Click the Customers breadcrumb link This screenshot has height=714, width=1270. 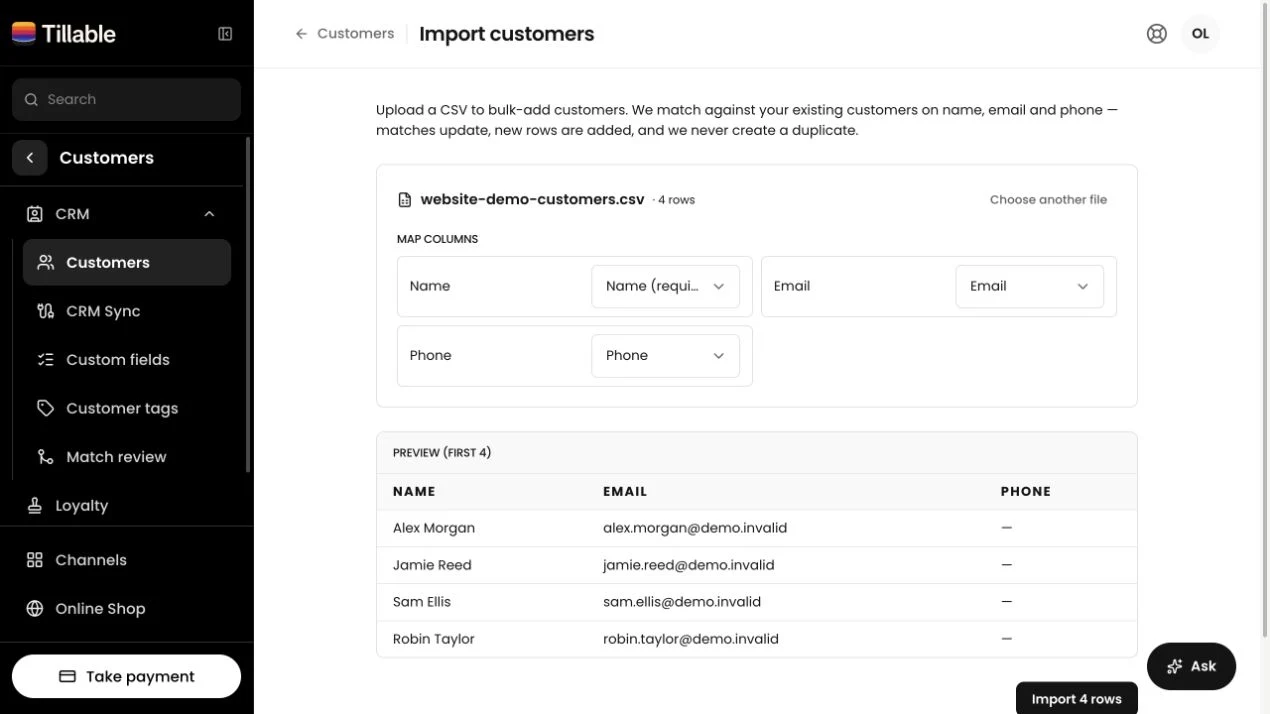[x=355, y=34]
